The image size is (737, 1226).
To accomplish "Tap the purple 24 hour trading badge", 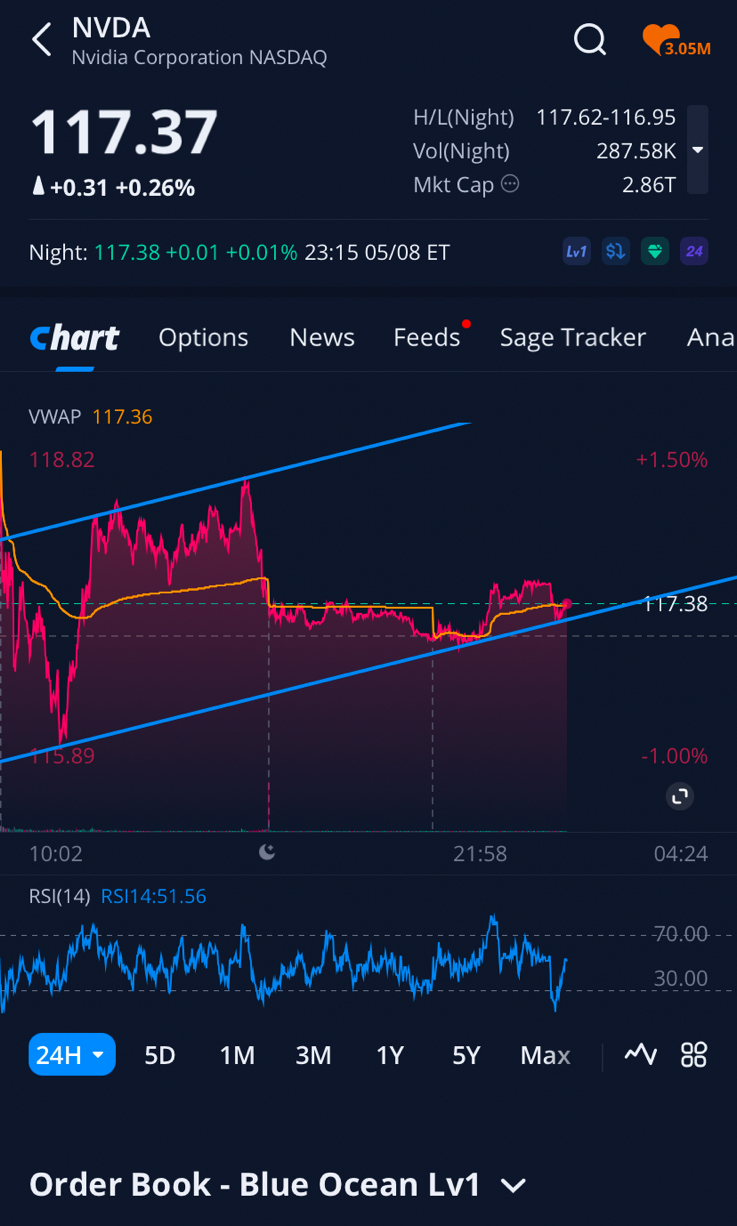I will click(694, 252).
